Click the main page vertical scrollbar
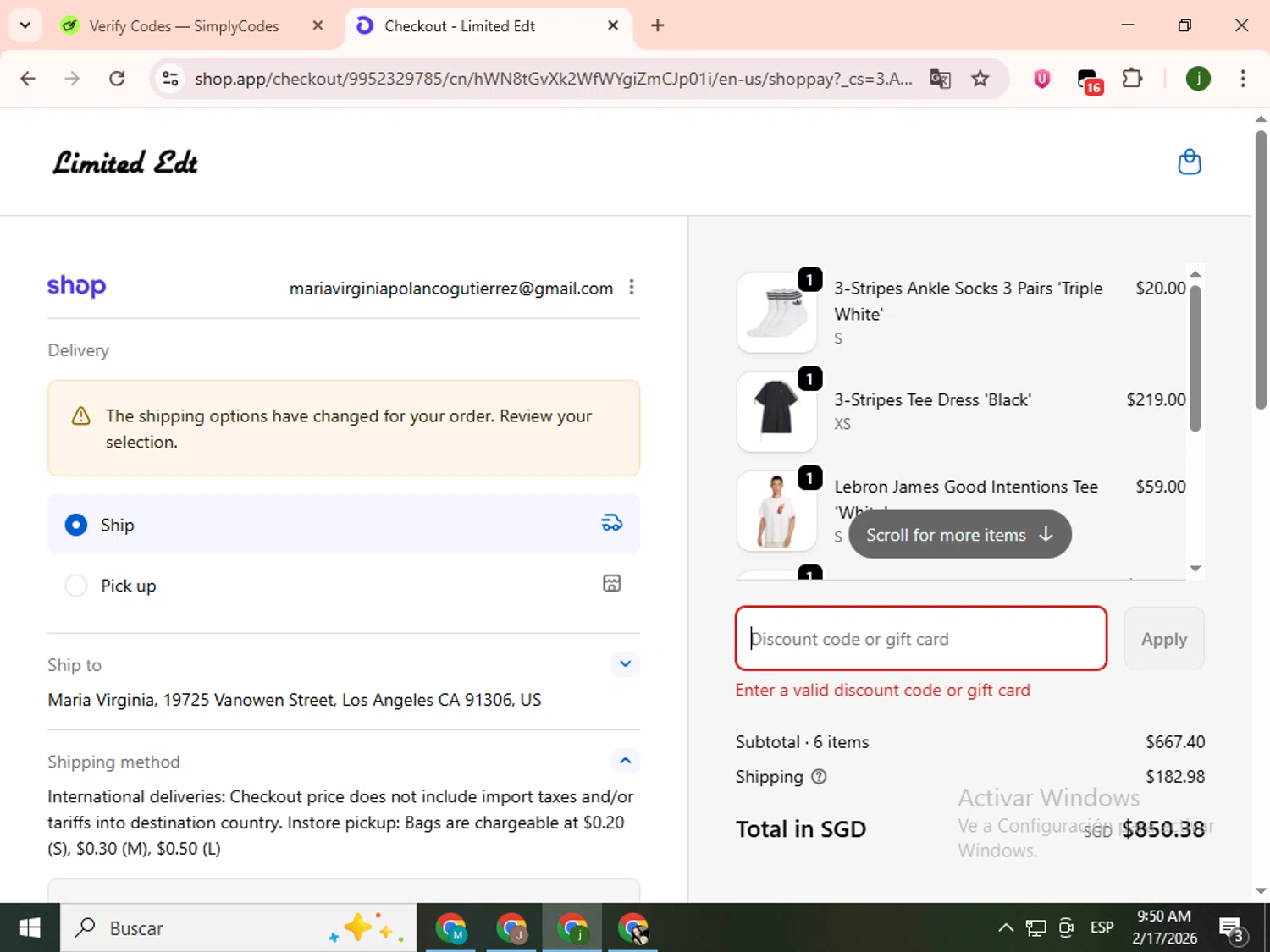The width and height of the screenshot is (1270, 952). coord(1261,271)
